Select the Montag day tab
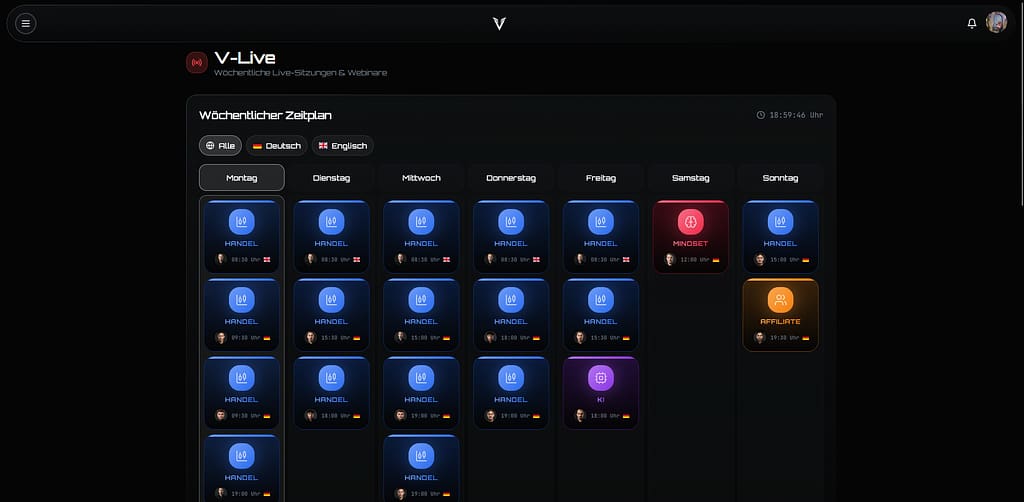Viewport: 1024px width, 502px height. (241, 178)
